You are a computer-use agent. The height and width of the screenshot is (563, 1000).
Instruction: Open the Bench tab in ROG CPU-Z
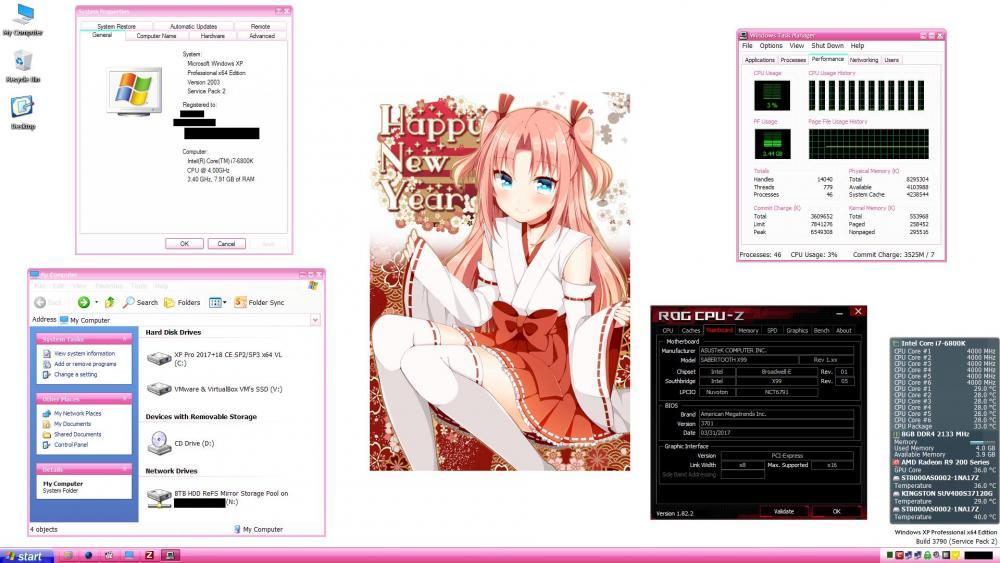tap(821, 330)
